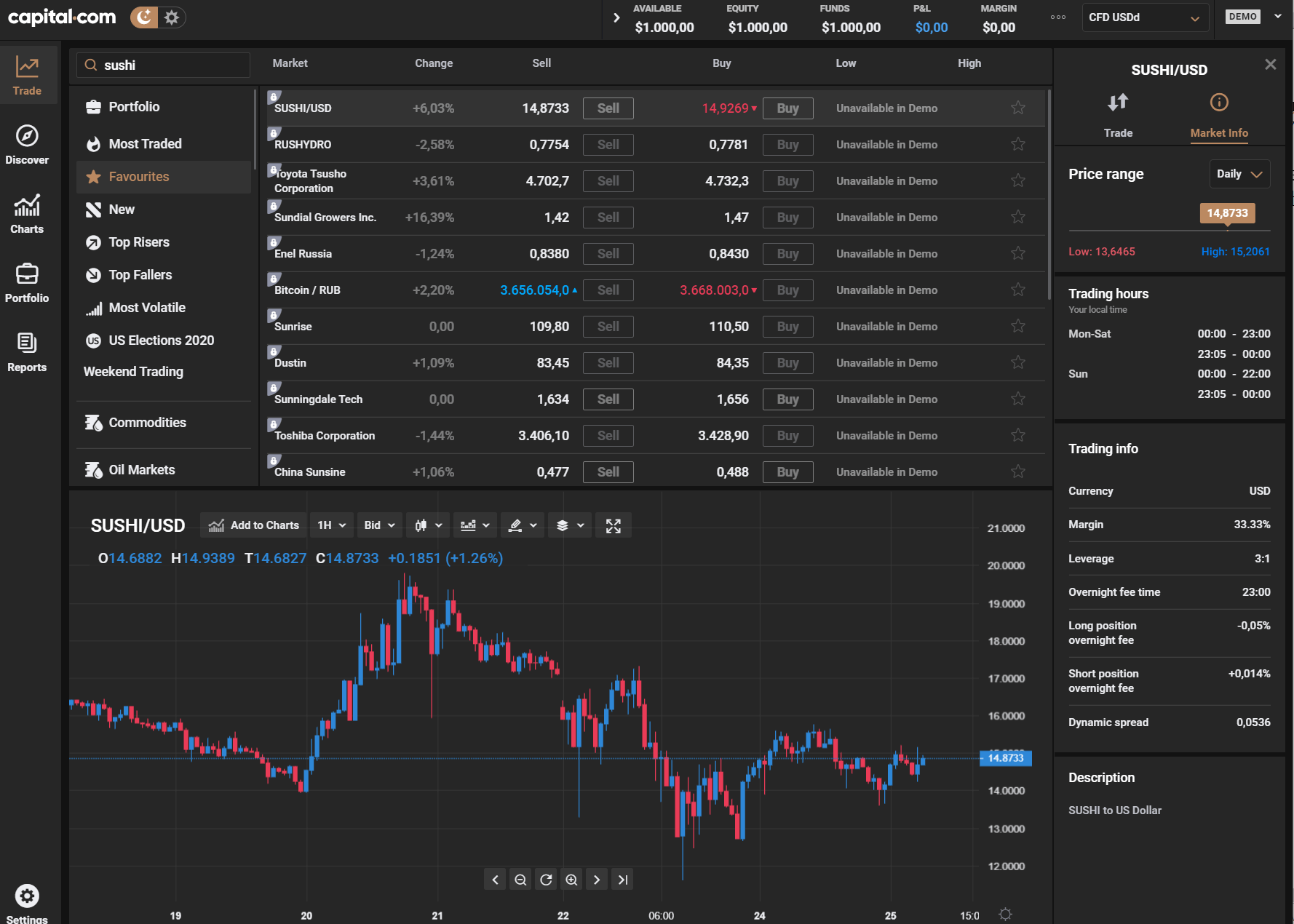Favourite Toyota Tsusho with star
The width and height of the screenshot is (1294, 924).
tap(1017, 180)
